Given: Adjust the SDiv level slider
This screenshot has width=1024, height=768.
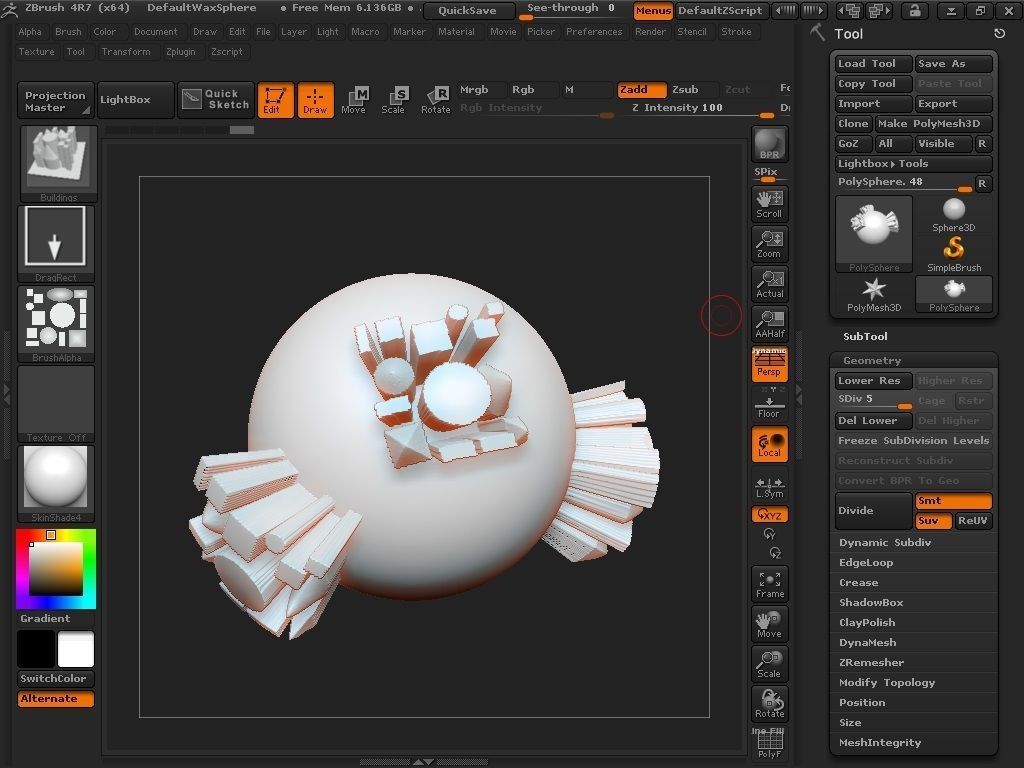Looking at the screenshot, I should (874, 400).
